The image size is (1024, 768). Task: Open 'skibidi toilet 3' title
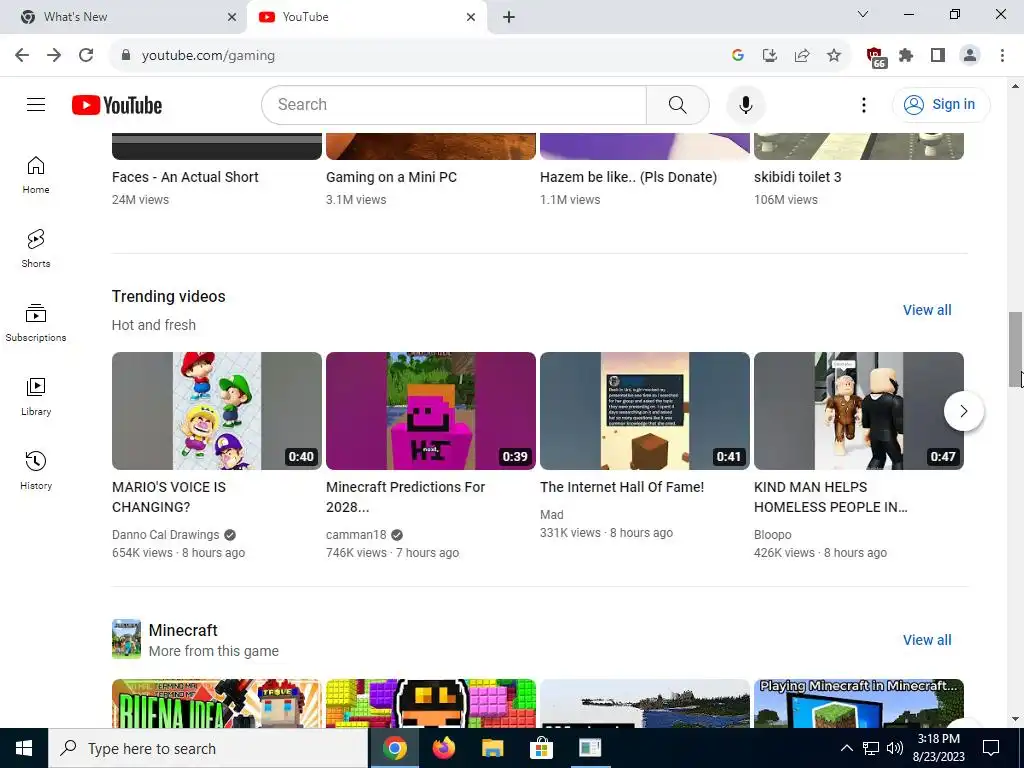(x=797, y=177)
